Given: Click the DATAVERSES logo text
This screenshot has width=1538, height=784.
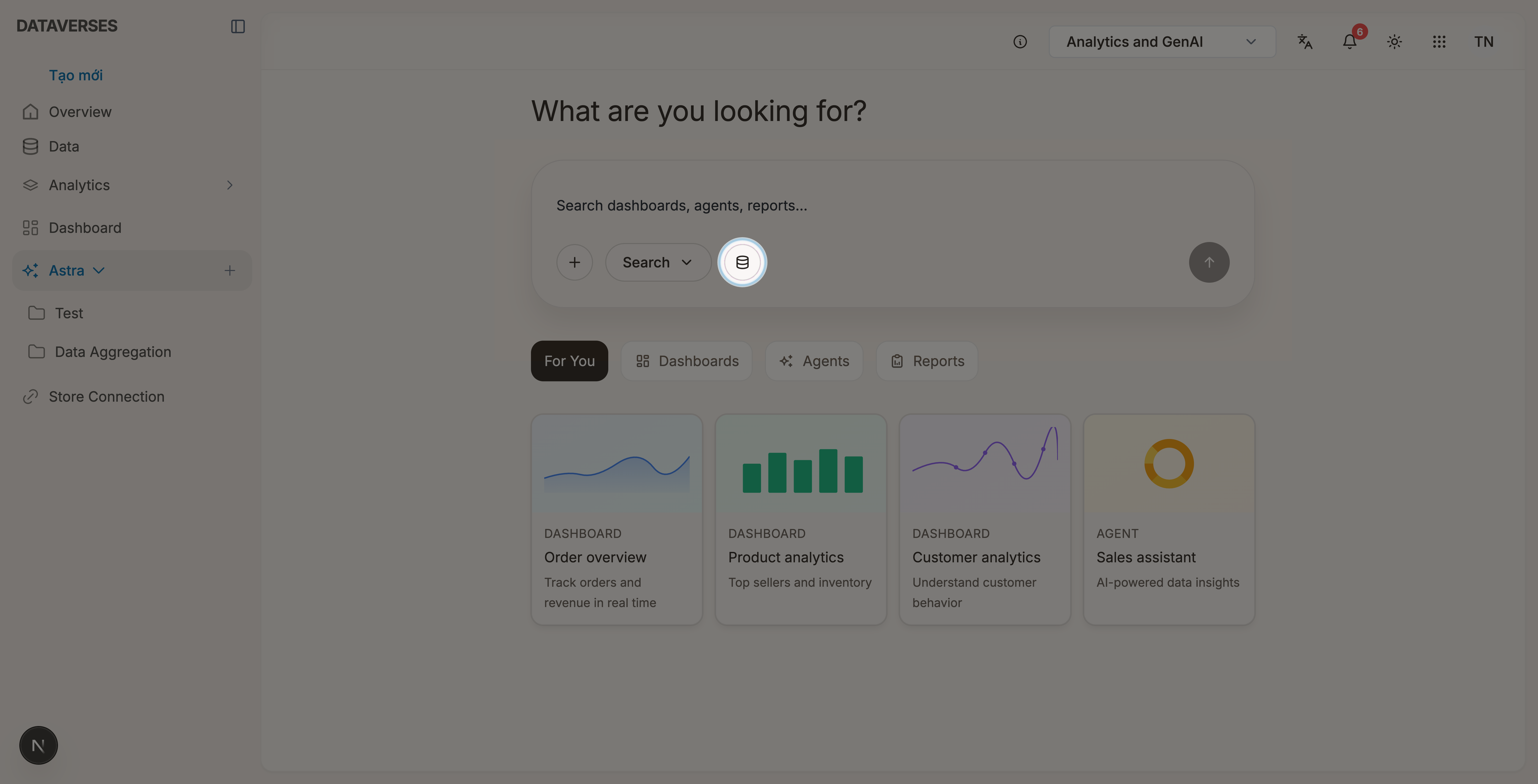Looking at the screenshot, I should 67,26.
